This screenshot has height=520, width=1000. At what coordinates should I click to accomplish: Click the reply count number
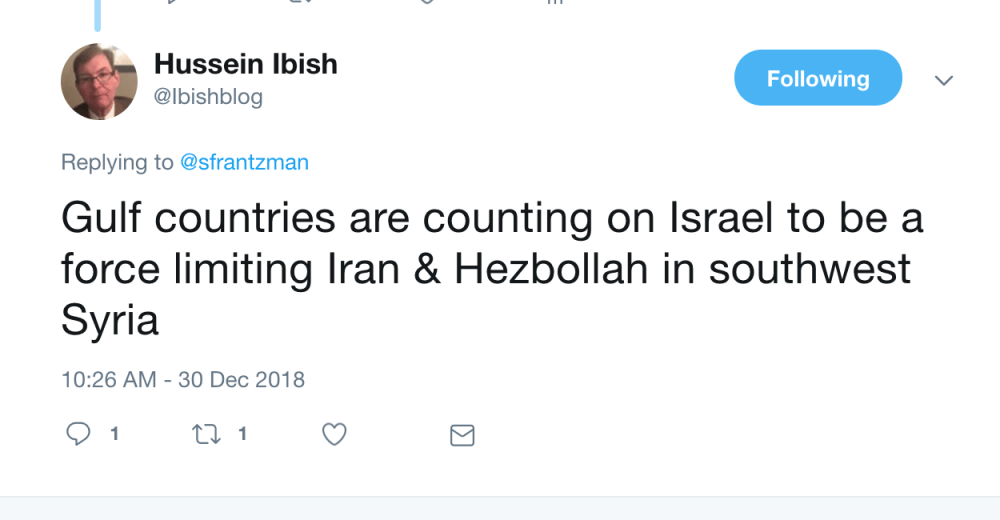click(x=115, y=434)
